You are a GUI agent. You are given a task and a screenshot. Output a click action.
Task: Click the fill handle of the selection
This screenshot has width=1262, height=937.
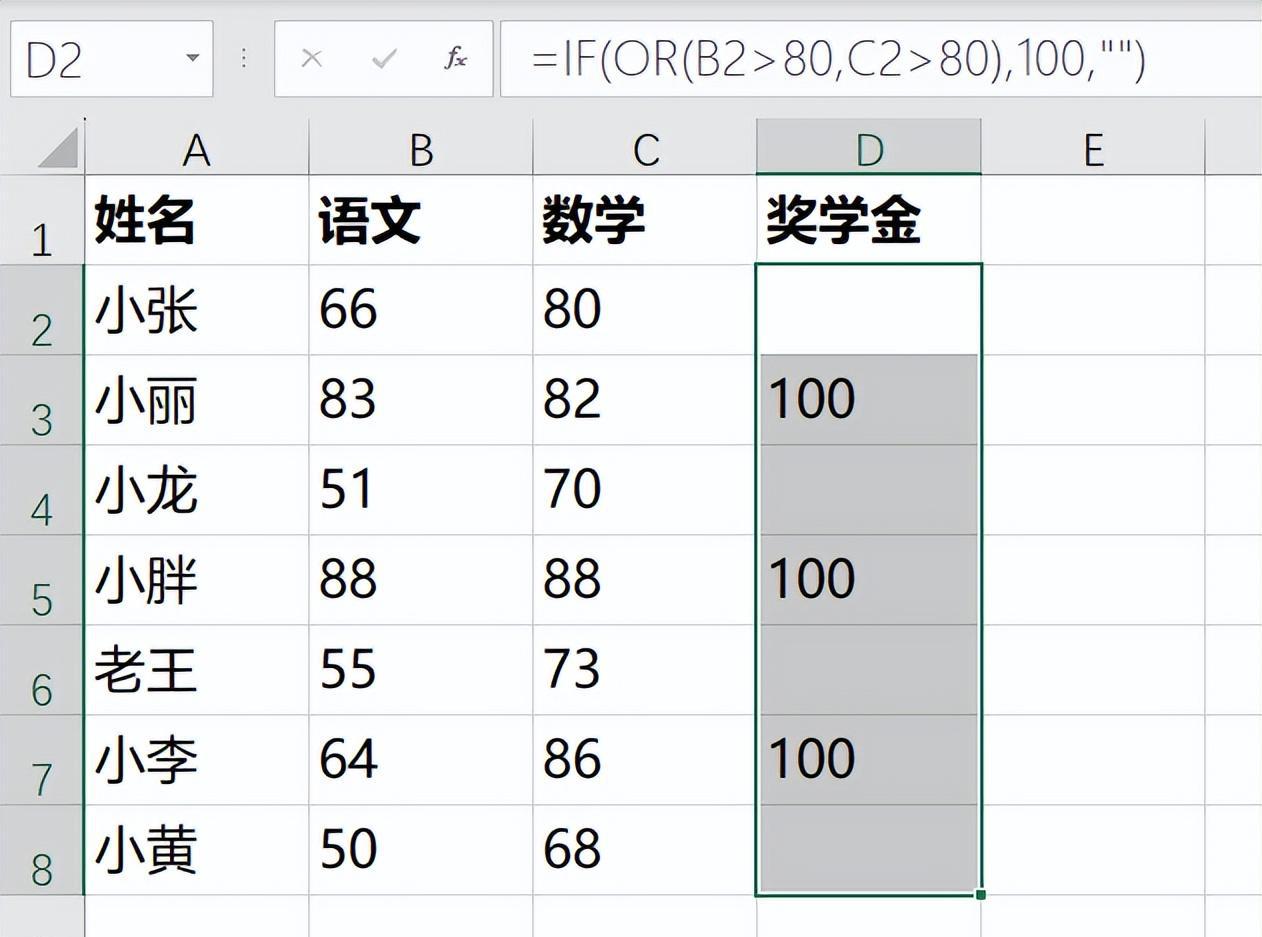(980, 894)
